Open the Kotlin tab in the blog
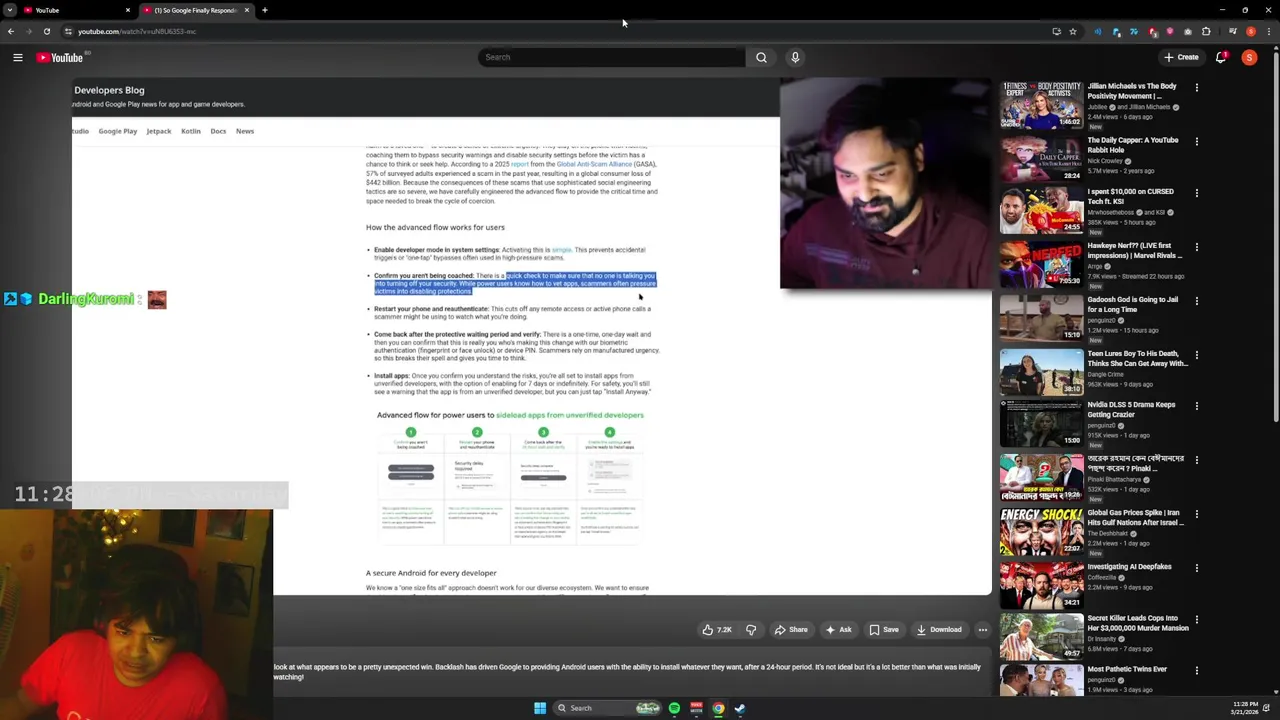This screenshot has height=720, width=1280. 191,131
